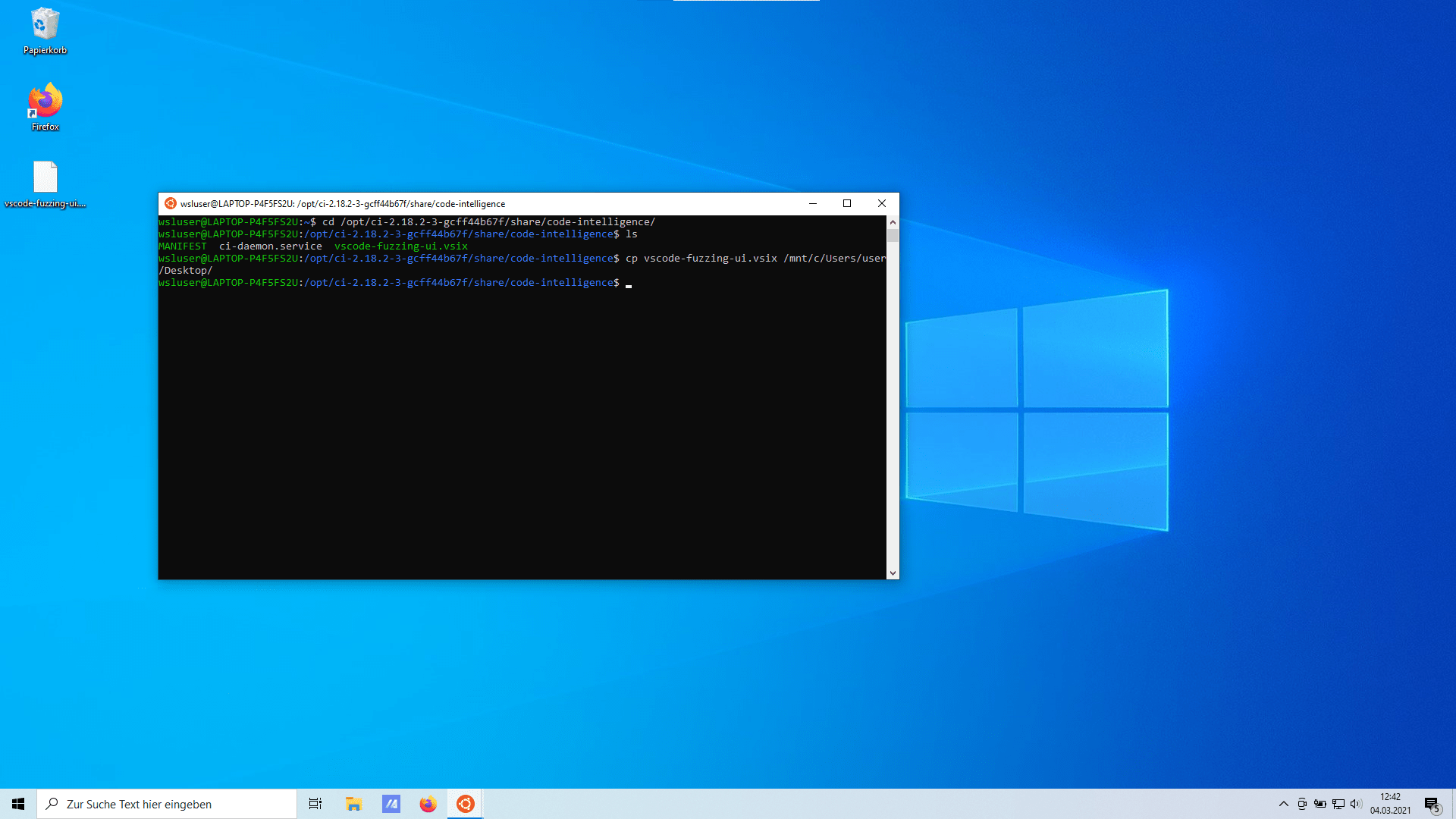Open File Explorer from the taskbar
Image resolution: width=1456 pixels, height=819 pixels.
[x=353, y=804]
